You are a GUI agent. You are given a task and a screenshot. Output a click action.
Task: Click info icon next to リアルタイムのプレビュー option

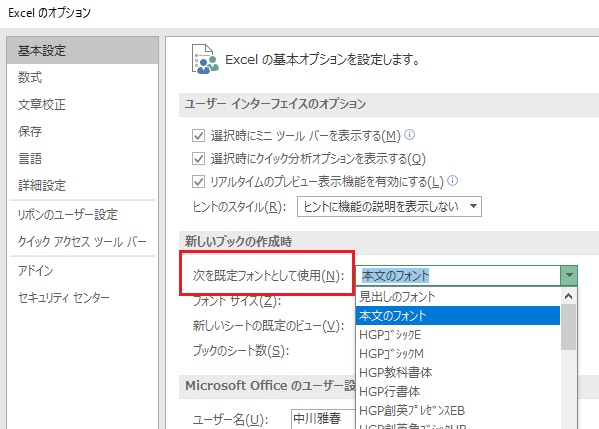(452, 180)
